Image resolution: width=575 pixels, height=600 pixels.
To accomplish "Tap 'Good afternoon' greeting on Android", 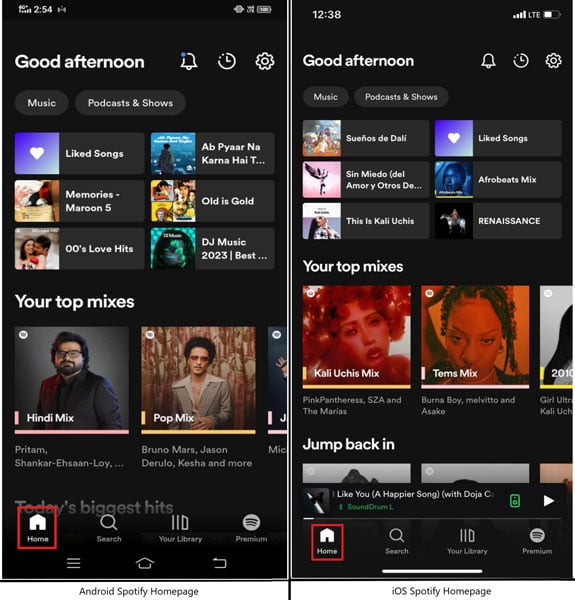I will [x=80, y=62].
